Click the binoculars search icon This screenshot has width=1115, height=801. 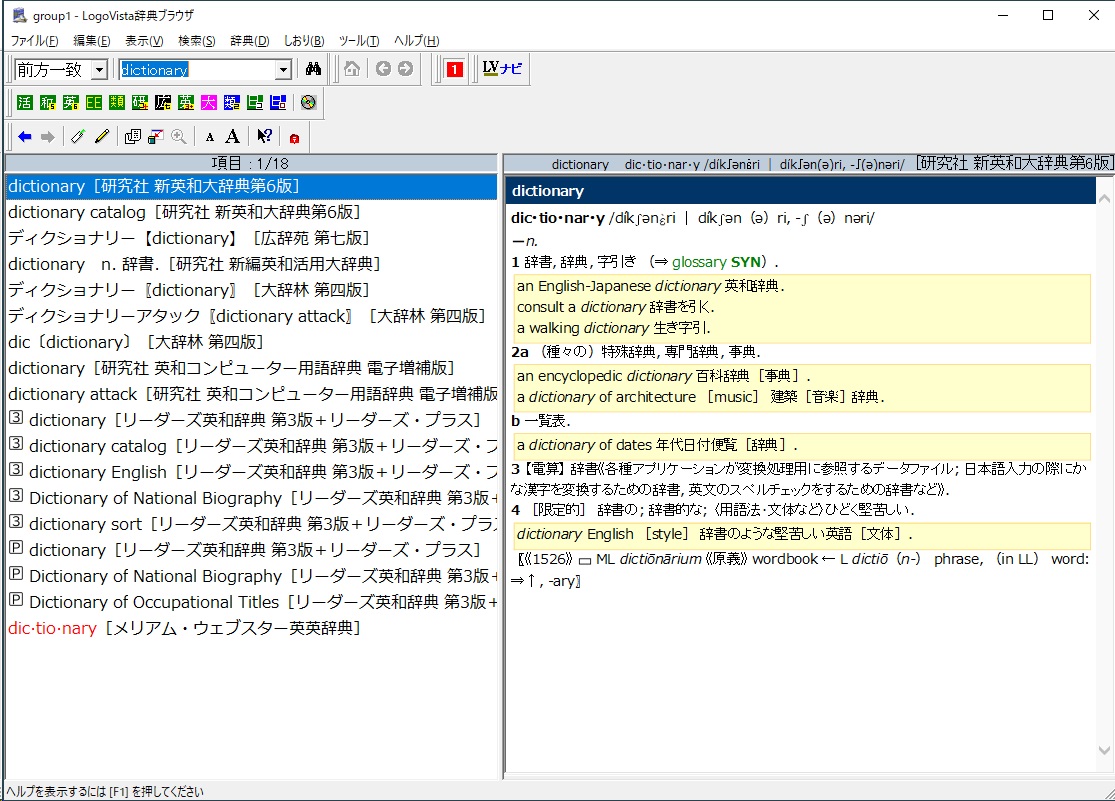click(x=313, y=69)
